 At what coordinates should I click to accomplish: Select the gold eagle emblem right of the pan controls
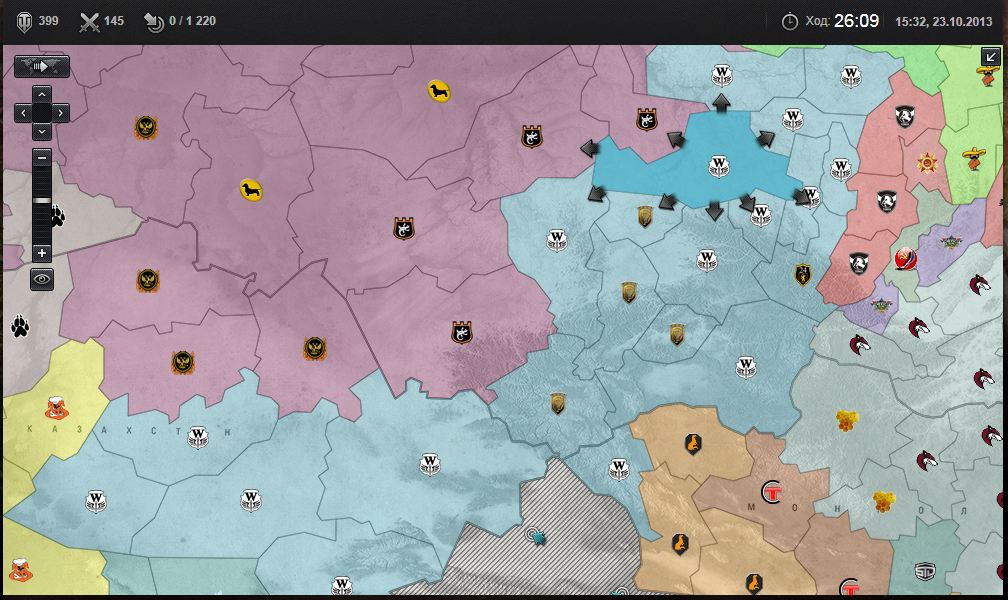coord(146,127)
